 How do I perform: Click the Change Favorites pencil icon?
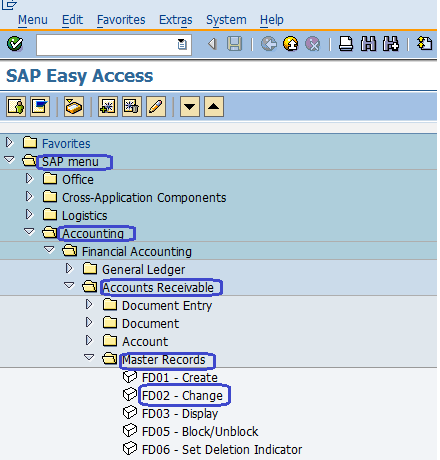[x=156, y=107]
